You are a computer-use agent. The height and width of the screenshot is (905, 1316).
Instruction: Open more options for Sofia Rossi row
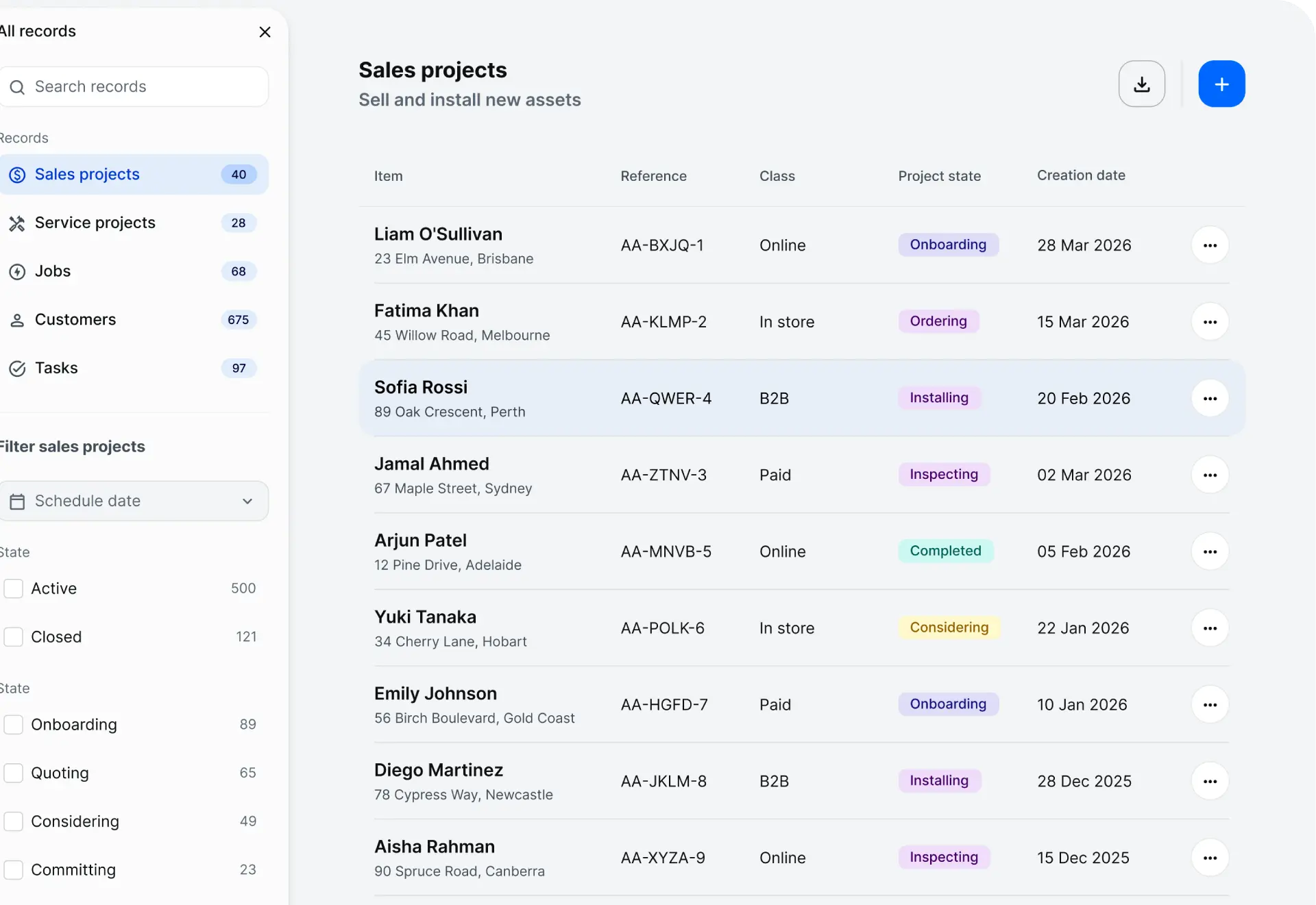tap(1210, 399)
